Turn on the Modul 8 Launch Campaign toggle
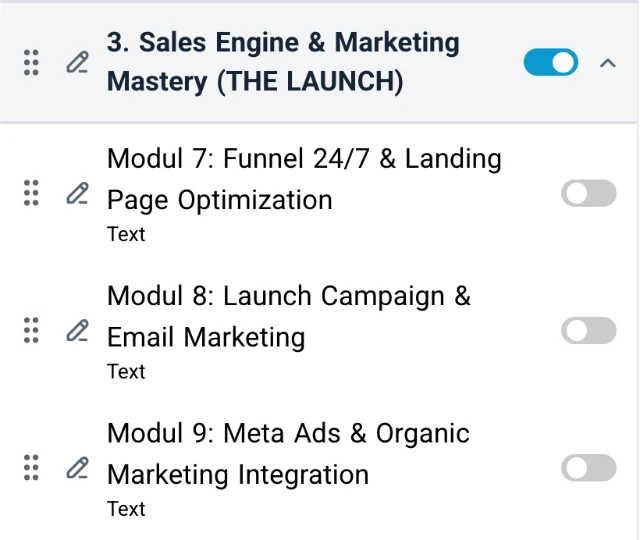 588,330
